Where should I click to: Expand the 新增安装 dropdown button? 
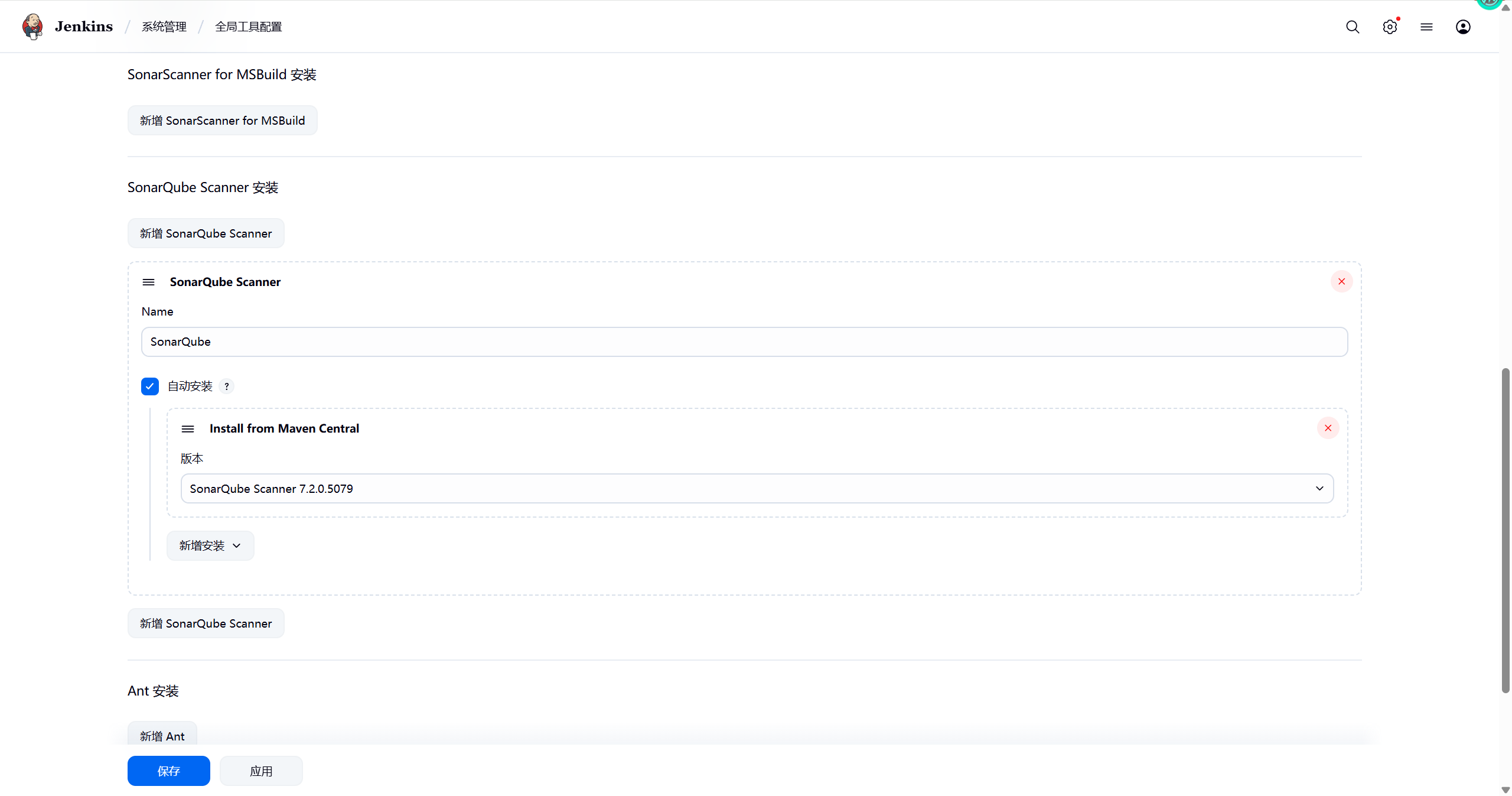coord(210,545)
